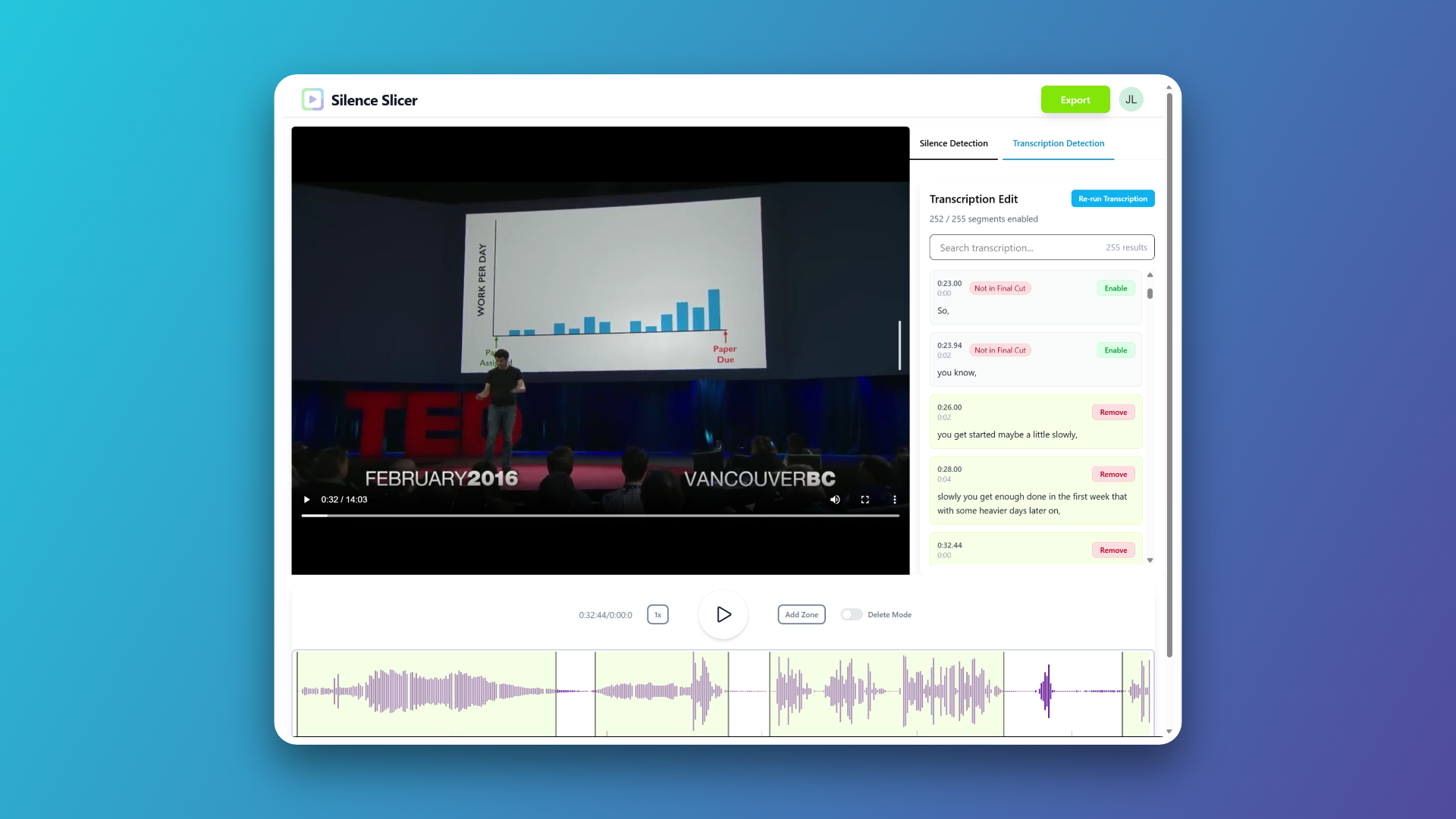Click the Silence Slicer title text

pos(374,100)
